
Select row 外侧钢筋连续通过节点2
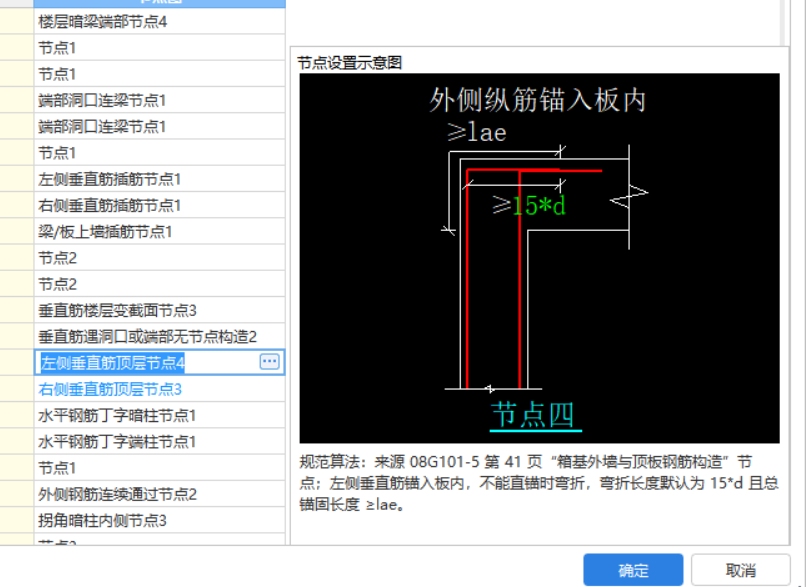click(159, 493)
